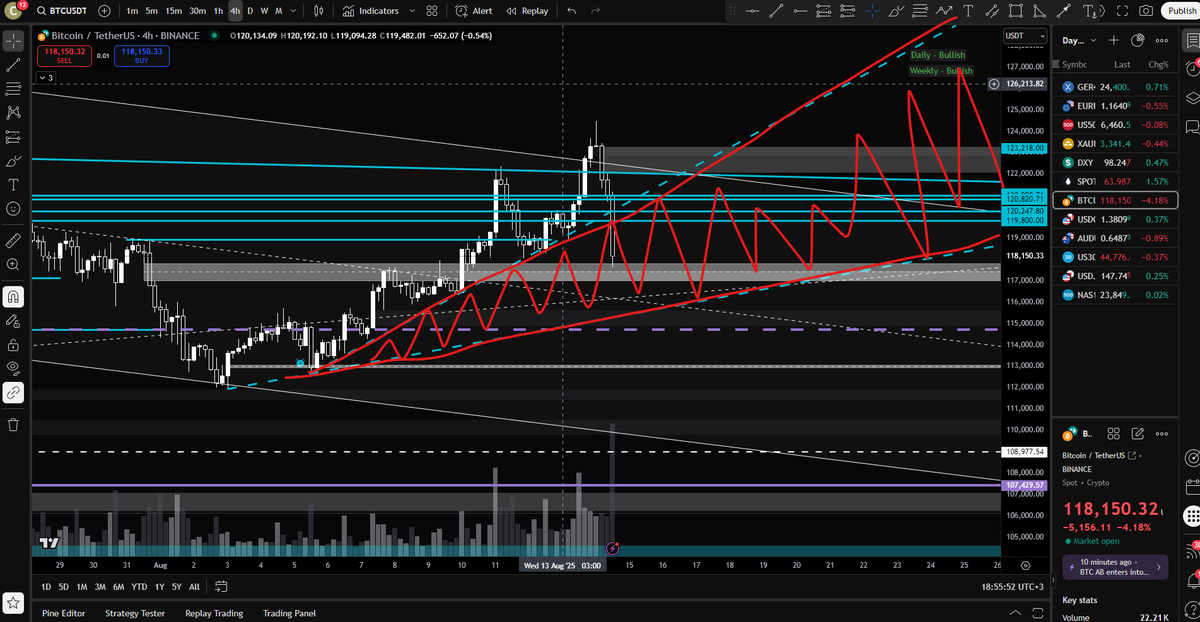Open watchlist advanced view pie icon

(x=1138, y=41)
